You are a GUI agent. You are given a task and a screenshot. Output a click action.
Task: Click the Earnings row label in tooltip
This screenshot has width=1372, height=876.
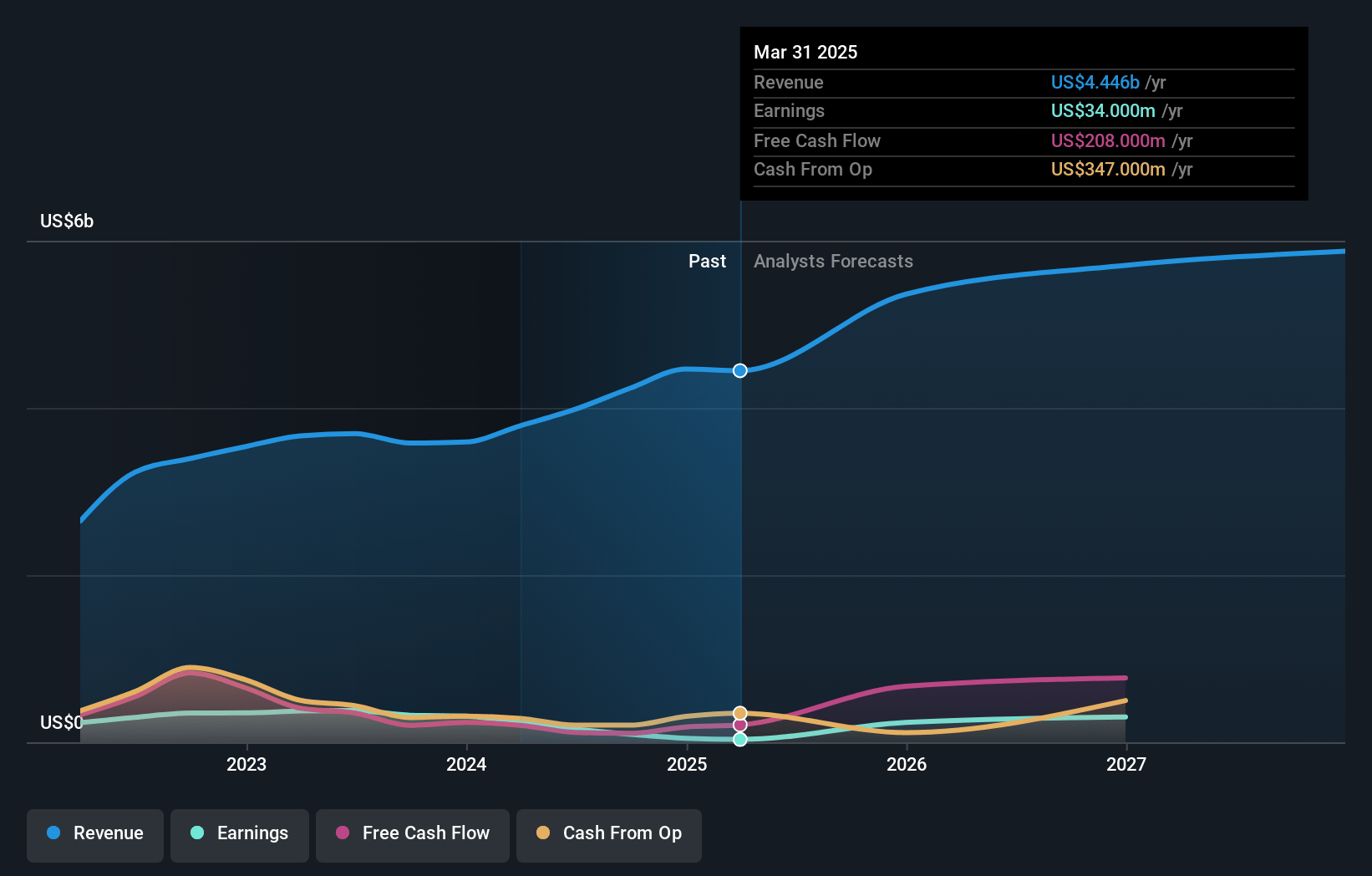click(789, 110)
